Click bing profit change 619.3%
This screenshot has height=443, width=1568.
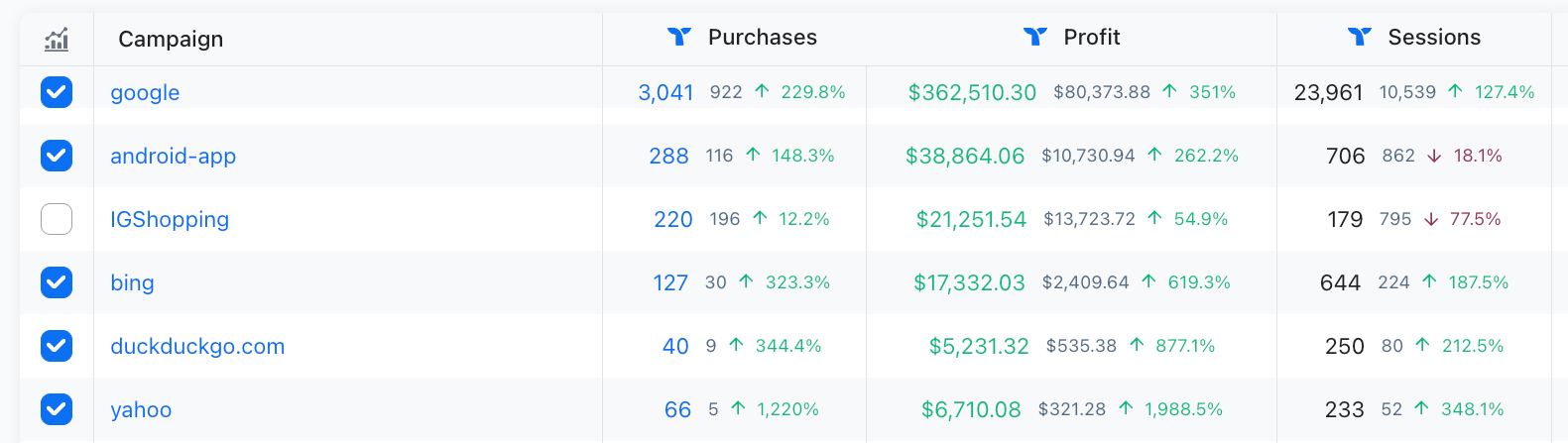coord(1199,282)
